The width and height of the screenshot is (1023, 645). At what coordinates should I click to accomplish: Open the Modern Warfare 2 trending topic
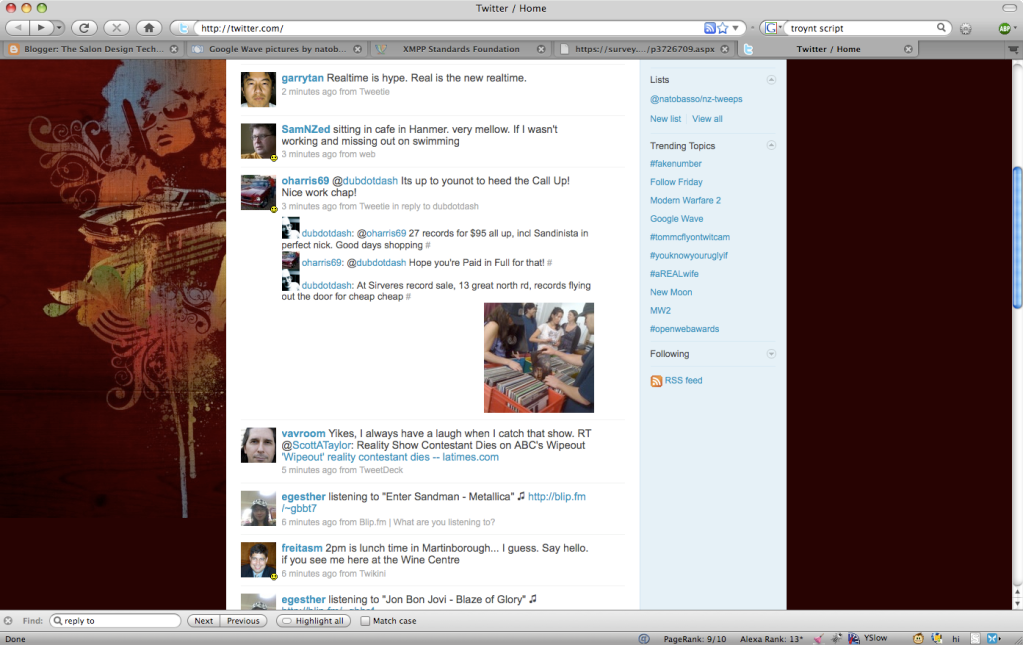click(685, 200)
